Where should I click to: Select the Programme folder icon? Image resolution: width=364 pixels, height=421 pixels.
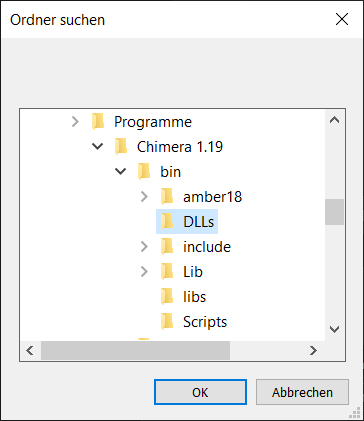98,122
